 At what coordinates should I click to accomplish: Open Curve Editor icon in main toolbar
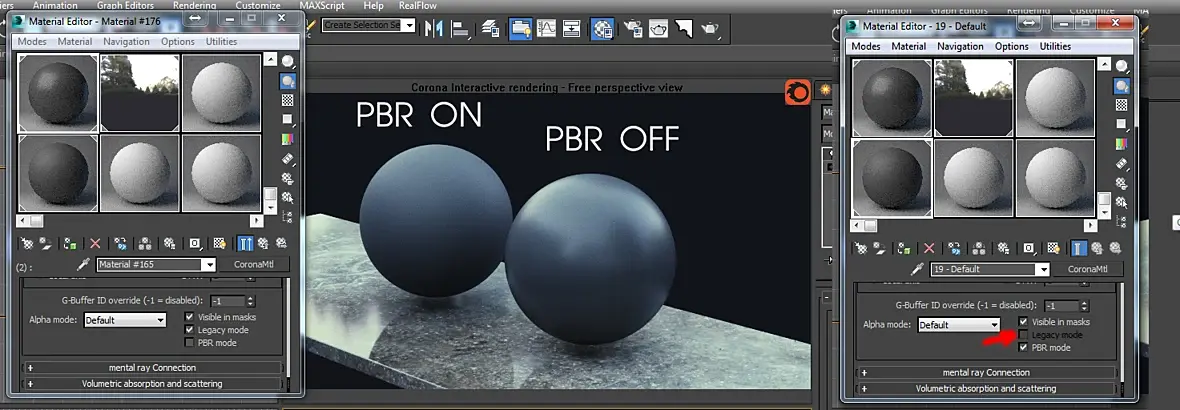click(x=546, y=29)
